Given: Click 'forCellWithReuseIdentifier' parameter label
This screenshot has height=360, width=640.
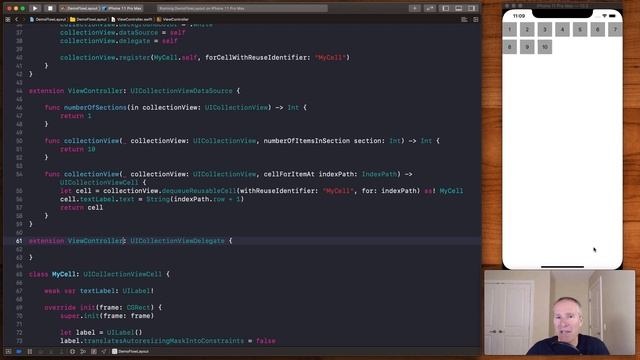Looking at the screenshot, I should point(256,58).
